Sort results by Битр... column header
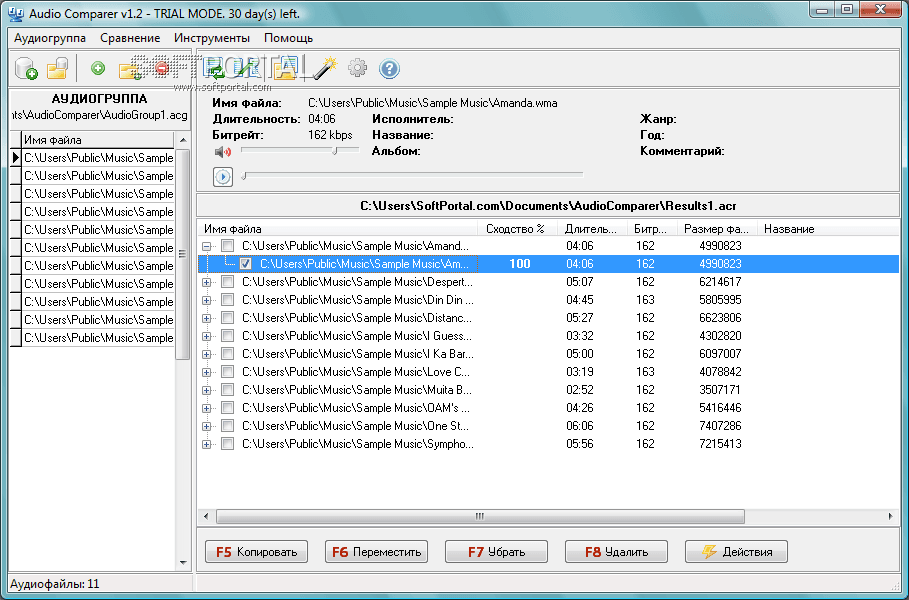This screenshot has height=600, width=909. (x=652, y=229)
